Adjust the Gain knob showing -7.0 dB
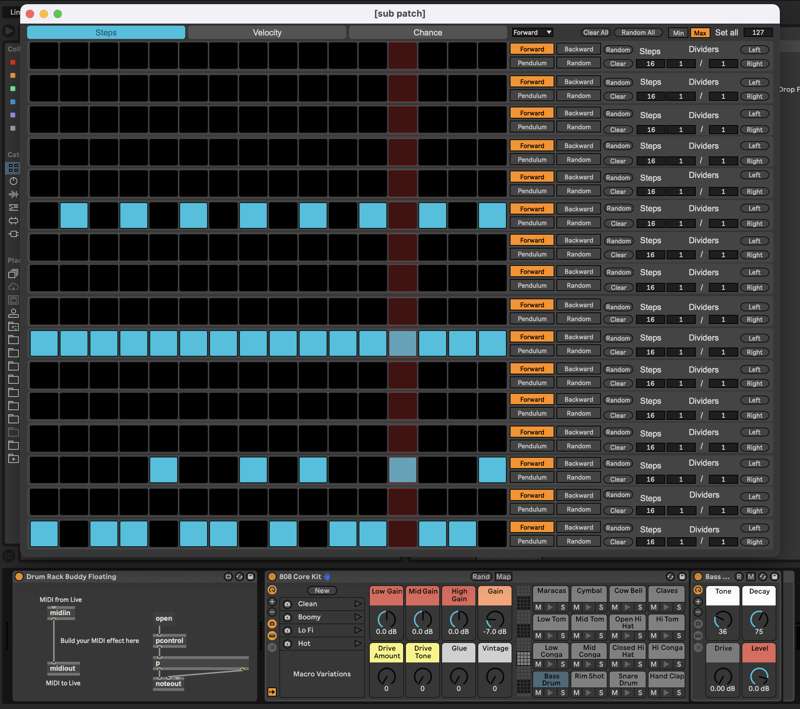The image size is (800, 709). point(494,619)
